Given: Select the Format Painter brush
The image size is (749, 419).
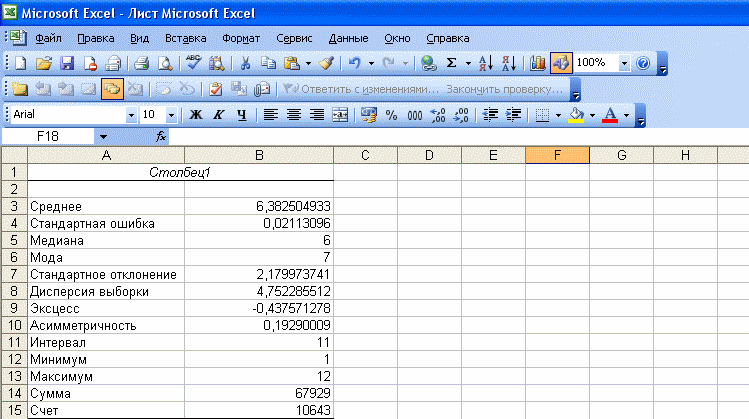Looking at the screenshot, I should point(327,63).
